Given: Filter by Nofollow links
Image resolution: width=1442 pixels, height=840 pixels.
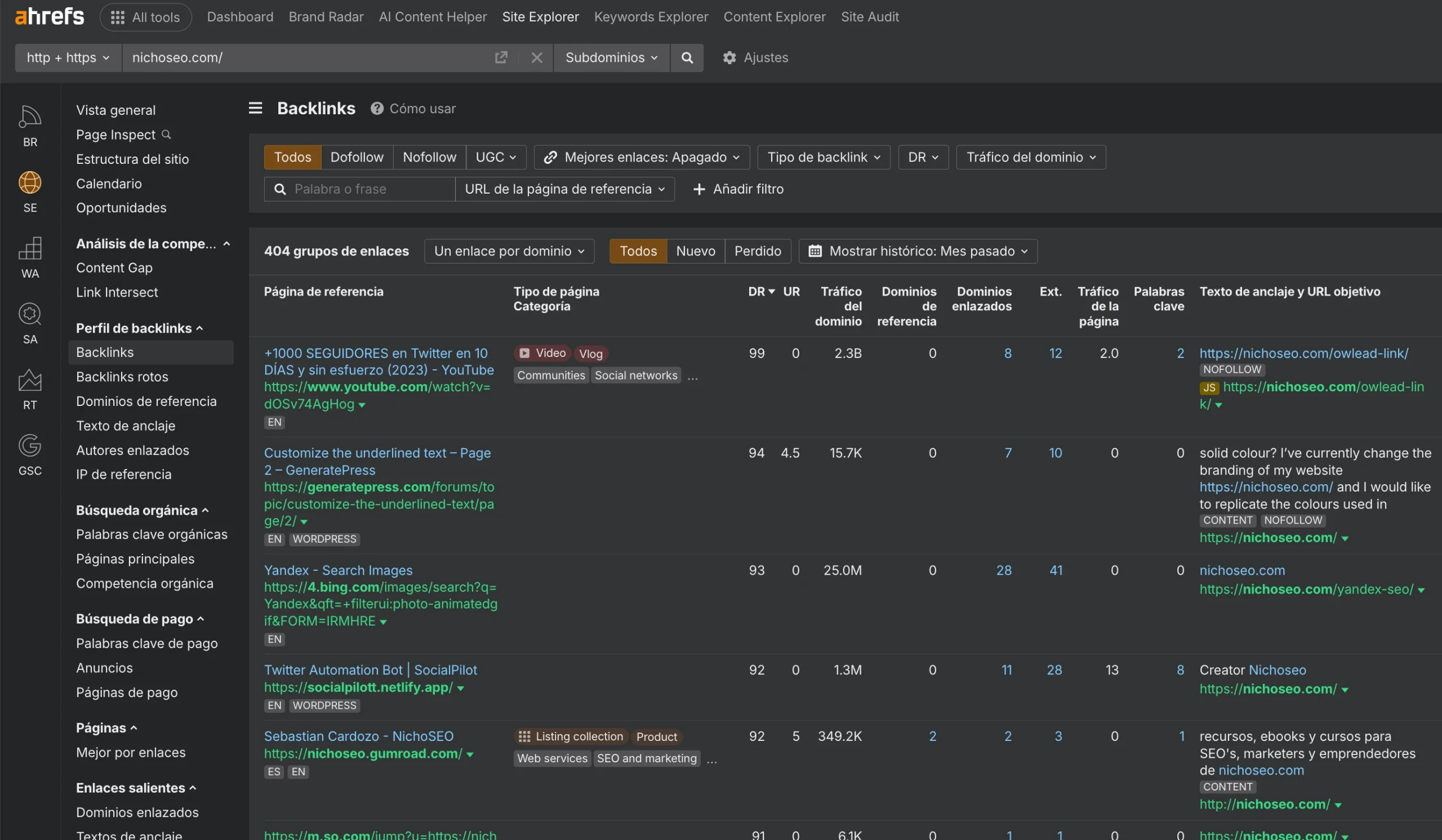Looking at the screenshot, I should [430, 157].
